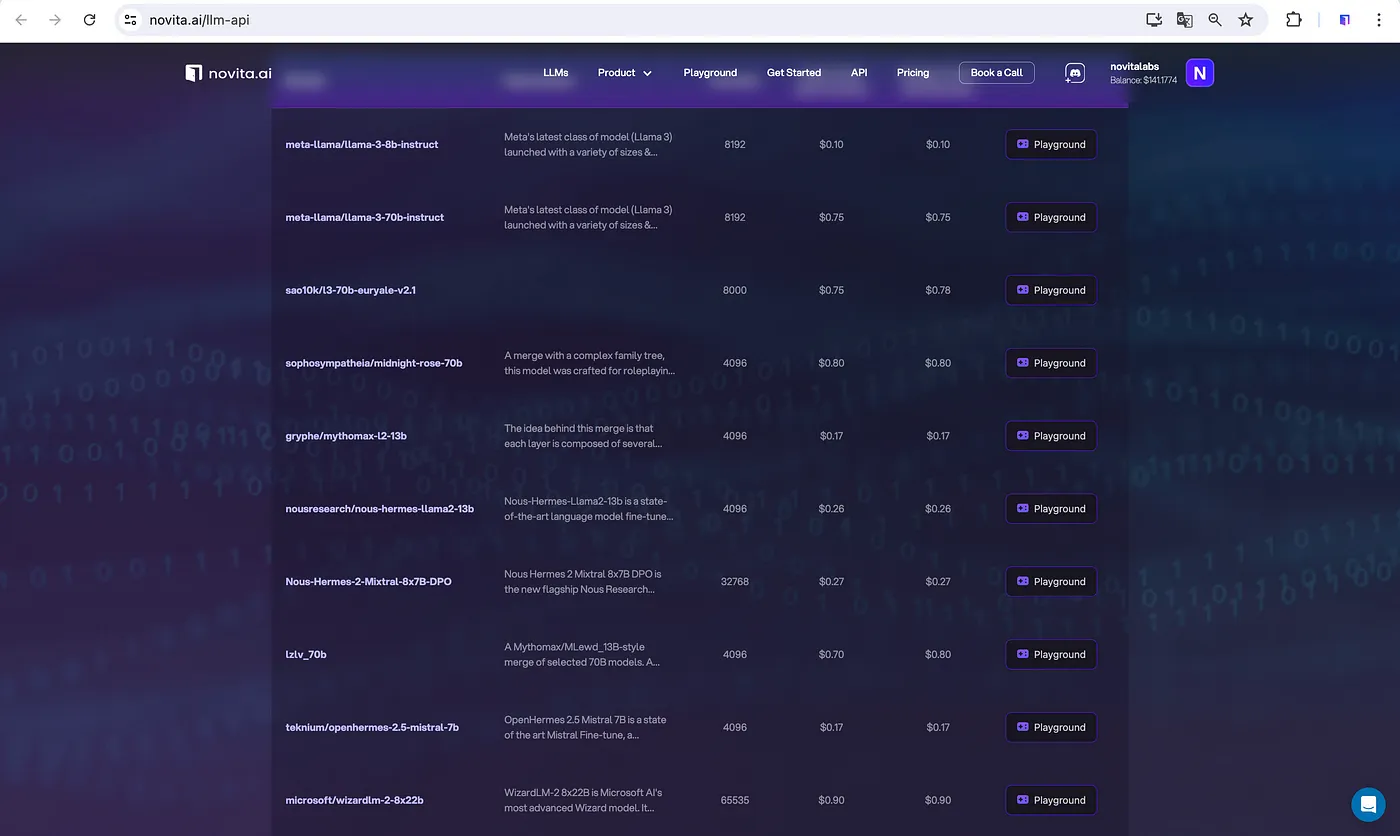Install app icon in address bar

pos(1154,20)
